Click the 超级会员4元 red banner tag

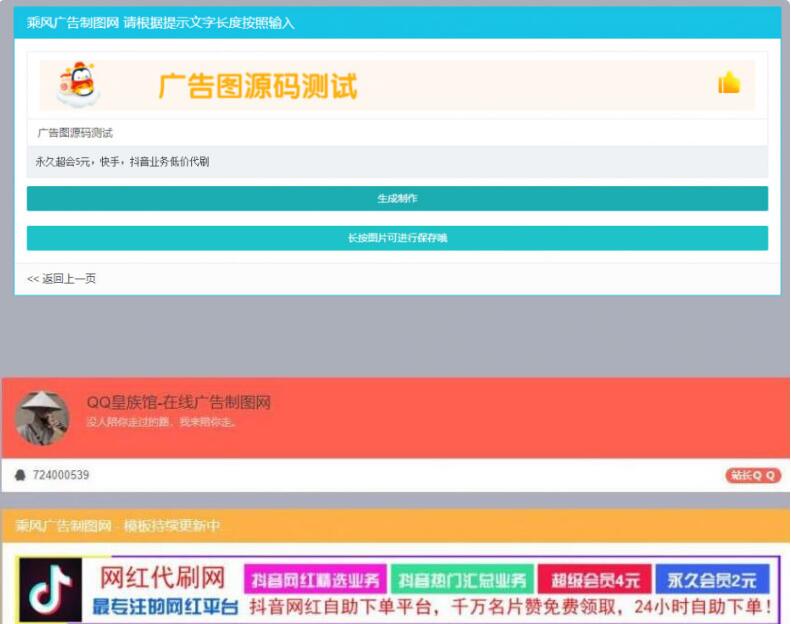tap(594, 580)
